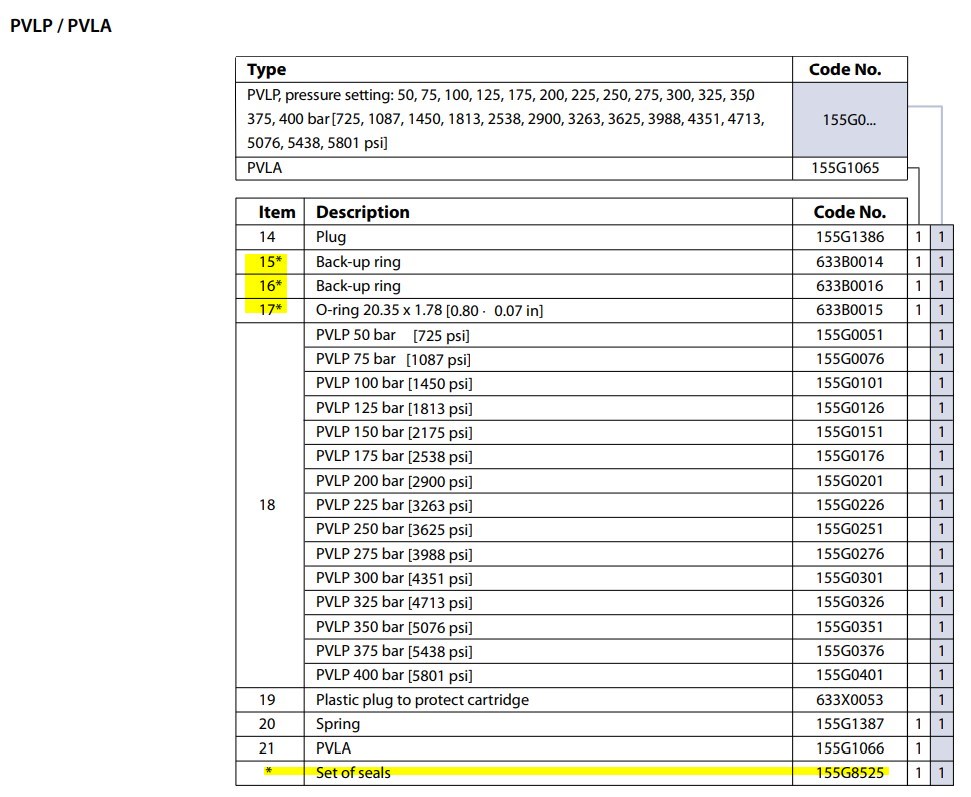
Task: Click the Description column header
Action: click(x=363, y=212)
